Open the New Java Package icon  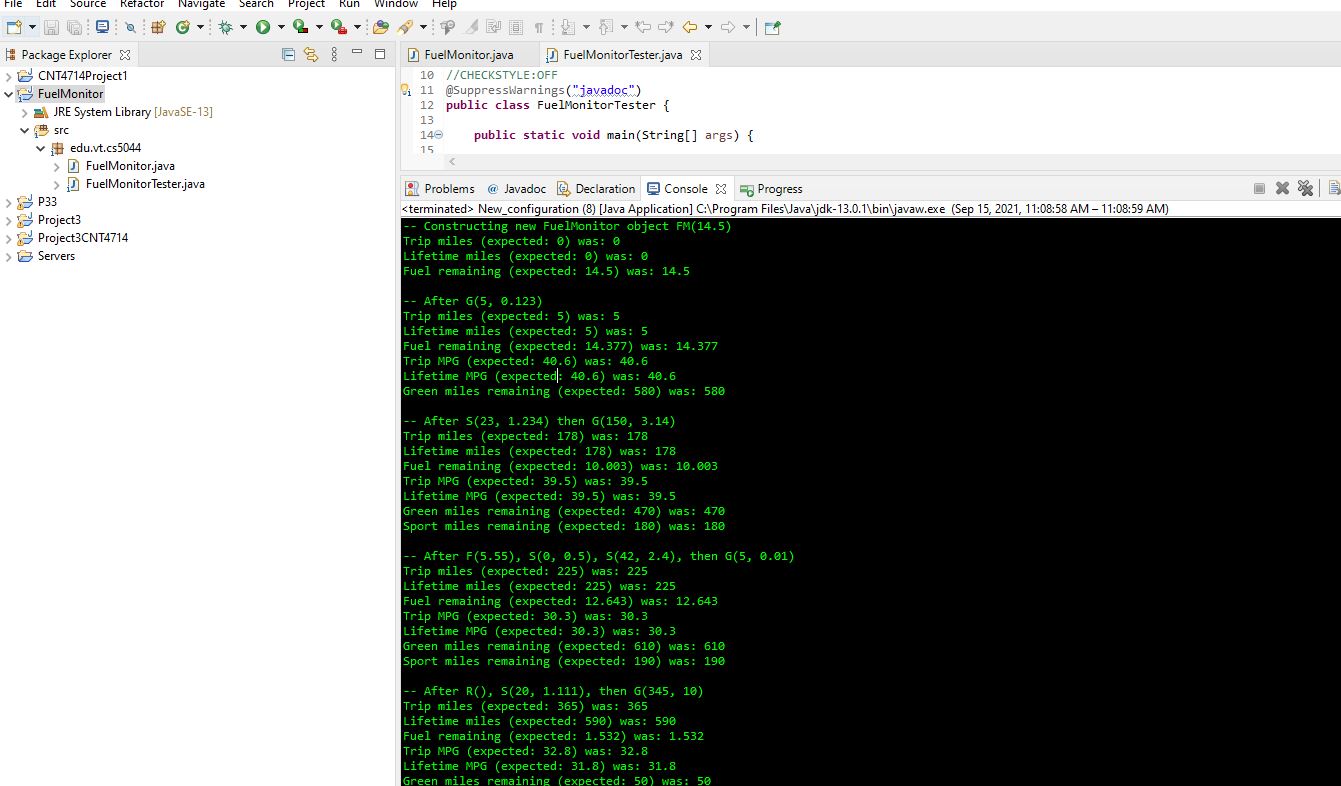(x=157, y=27)
